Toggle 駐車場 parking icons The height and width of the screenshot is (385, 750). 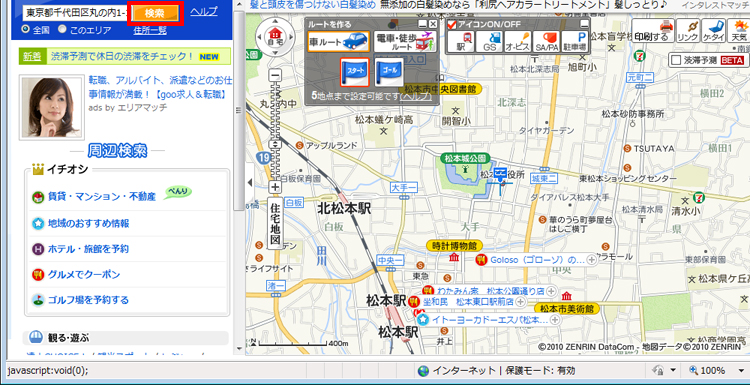coord(575,42)
